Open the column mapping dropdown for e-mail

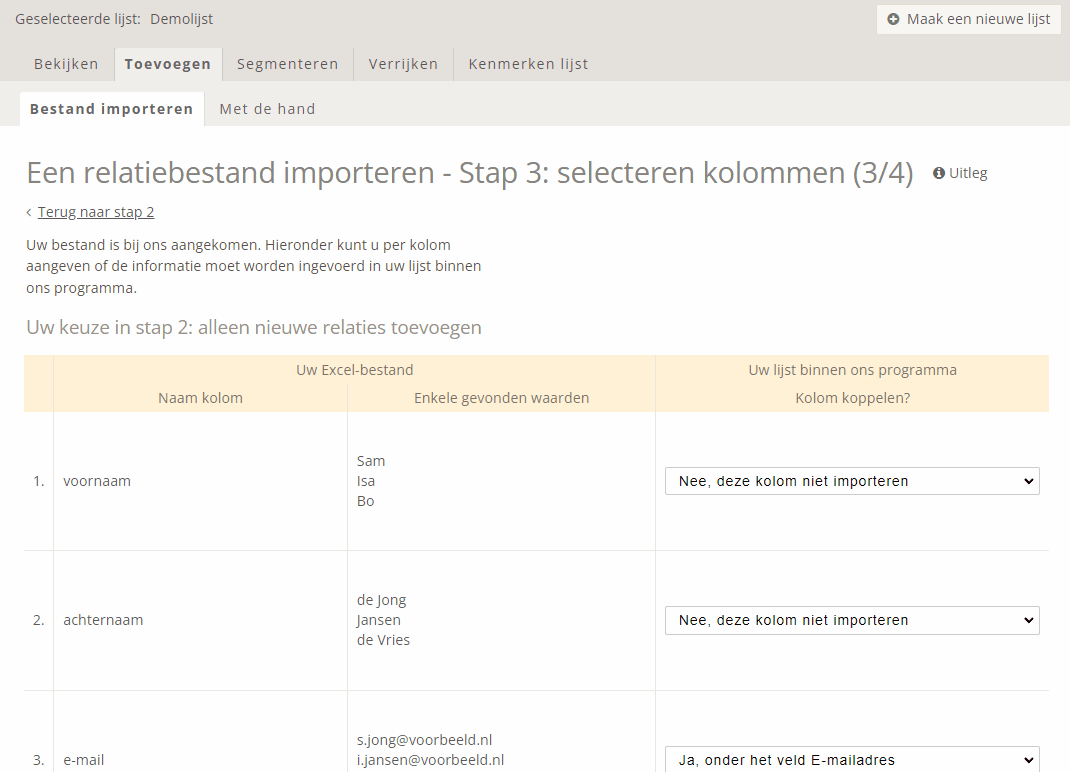(852, 759)
